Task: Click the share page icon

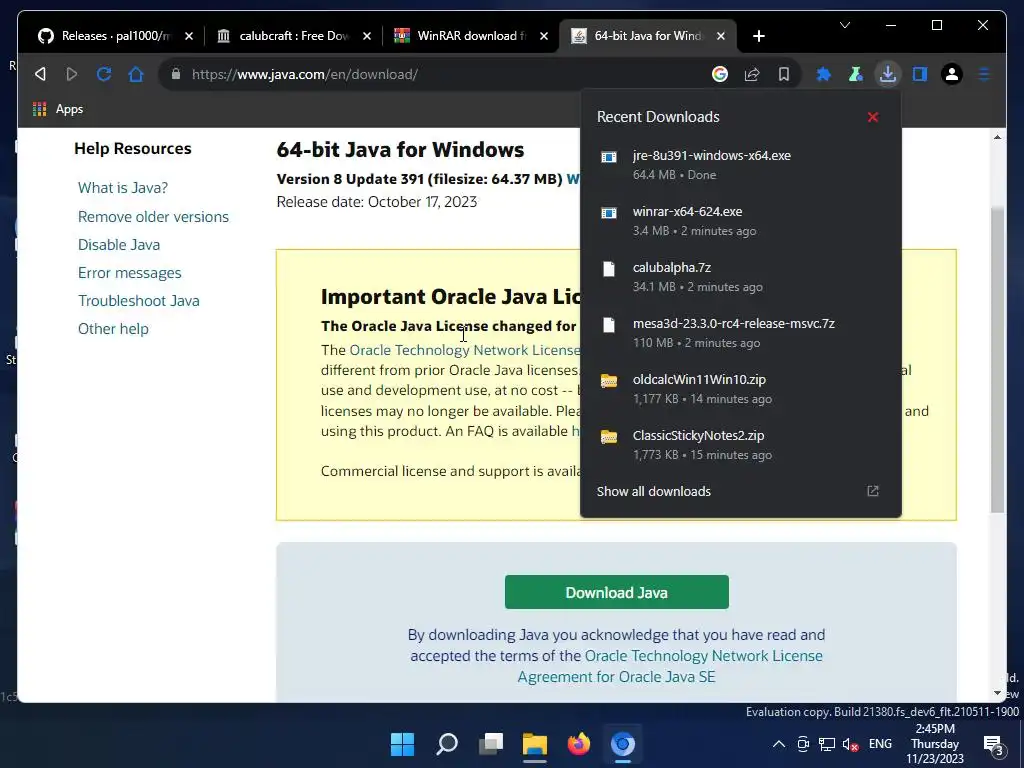Action: click(752, 74)
